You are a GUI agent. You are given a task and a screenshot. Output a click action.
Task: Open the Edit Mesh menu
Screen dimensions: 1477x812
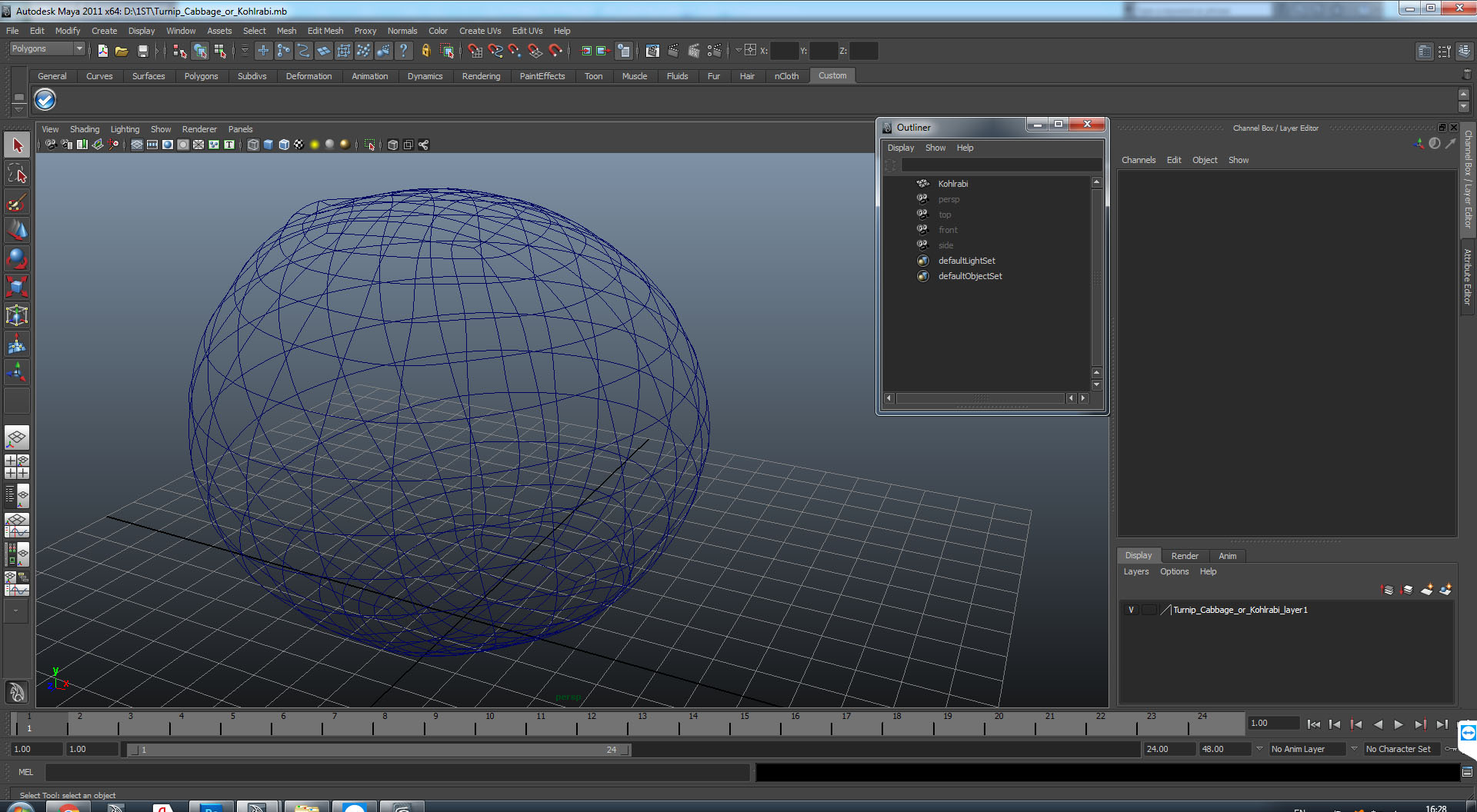pyautogui.click(x=325, y=31)
